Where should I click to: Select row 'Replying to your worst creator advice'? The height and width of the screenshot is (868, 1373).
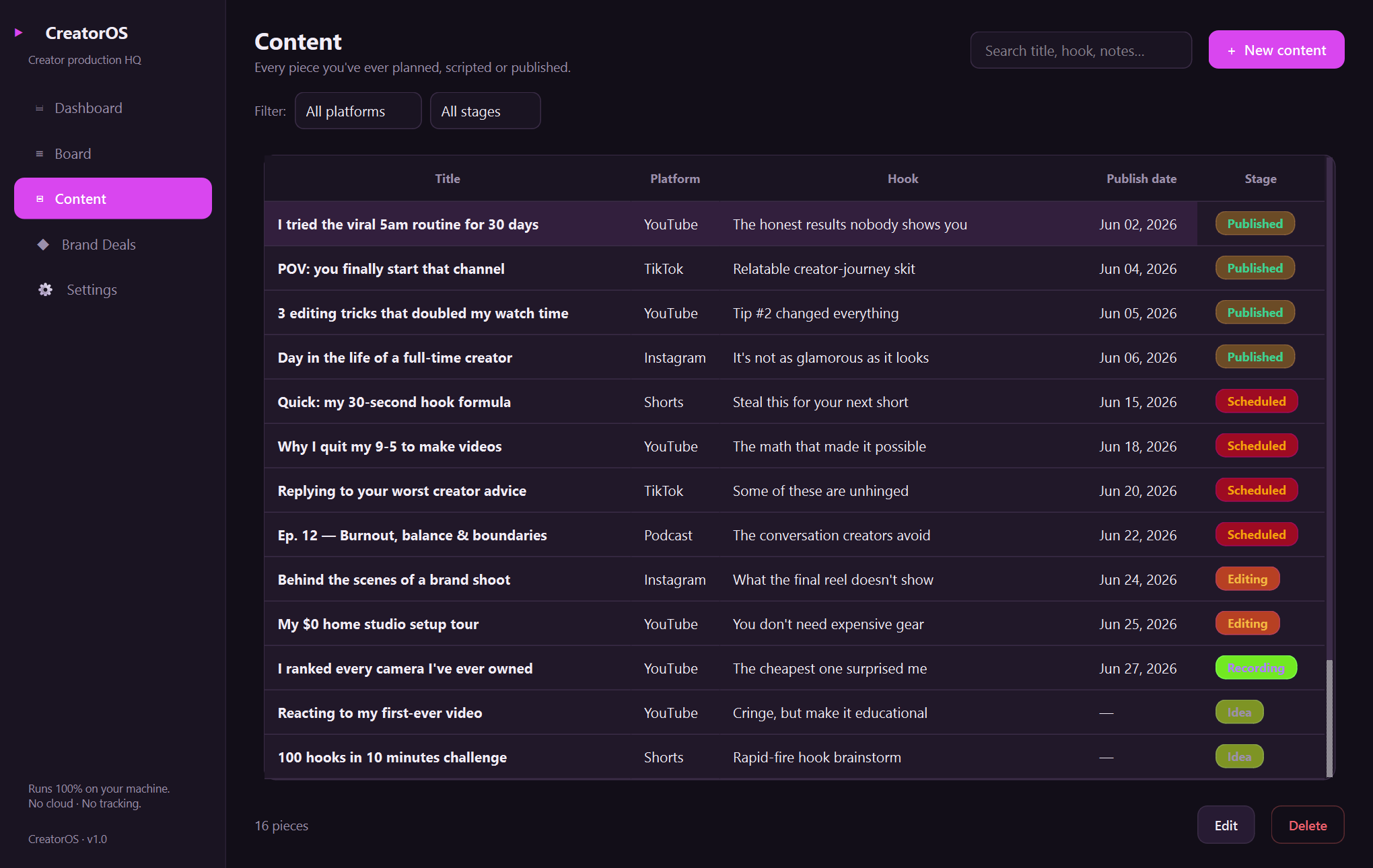(794, 491)
